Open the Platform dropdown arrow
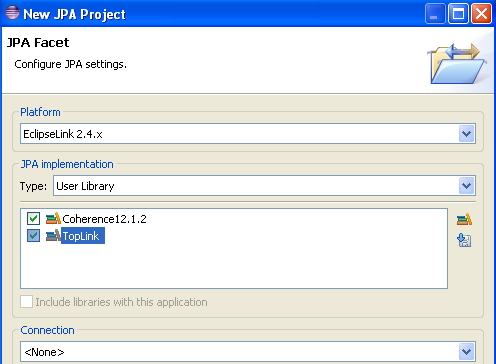This screenshot has height=364, width=496. pos(466,134)
